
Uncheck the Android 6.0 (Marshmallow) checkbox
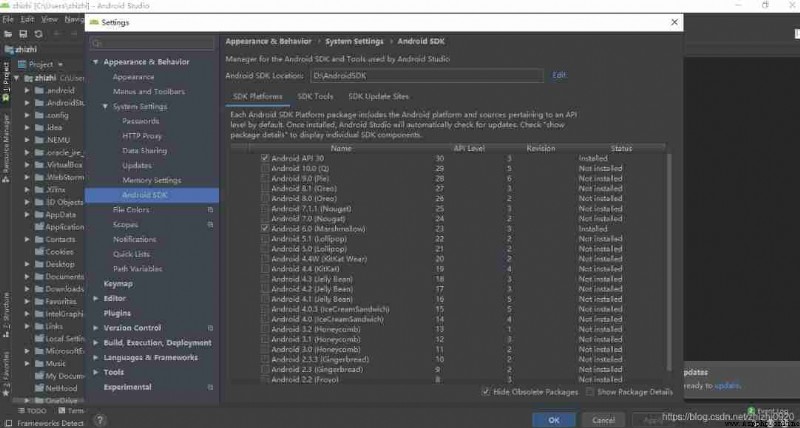265,229
